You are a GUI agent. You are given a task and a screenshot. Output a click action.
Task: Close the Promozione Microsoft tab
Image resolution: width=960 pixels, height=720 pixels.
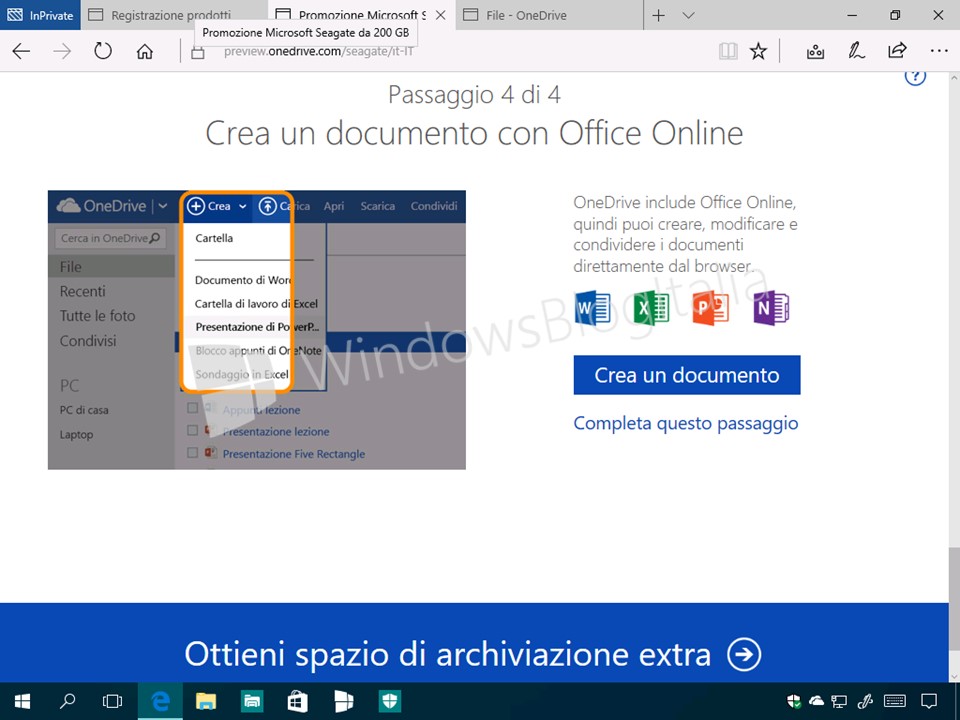pyautogui.click(x=440, y=15)
